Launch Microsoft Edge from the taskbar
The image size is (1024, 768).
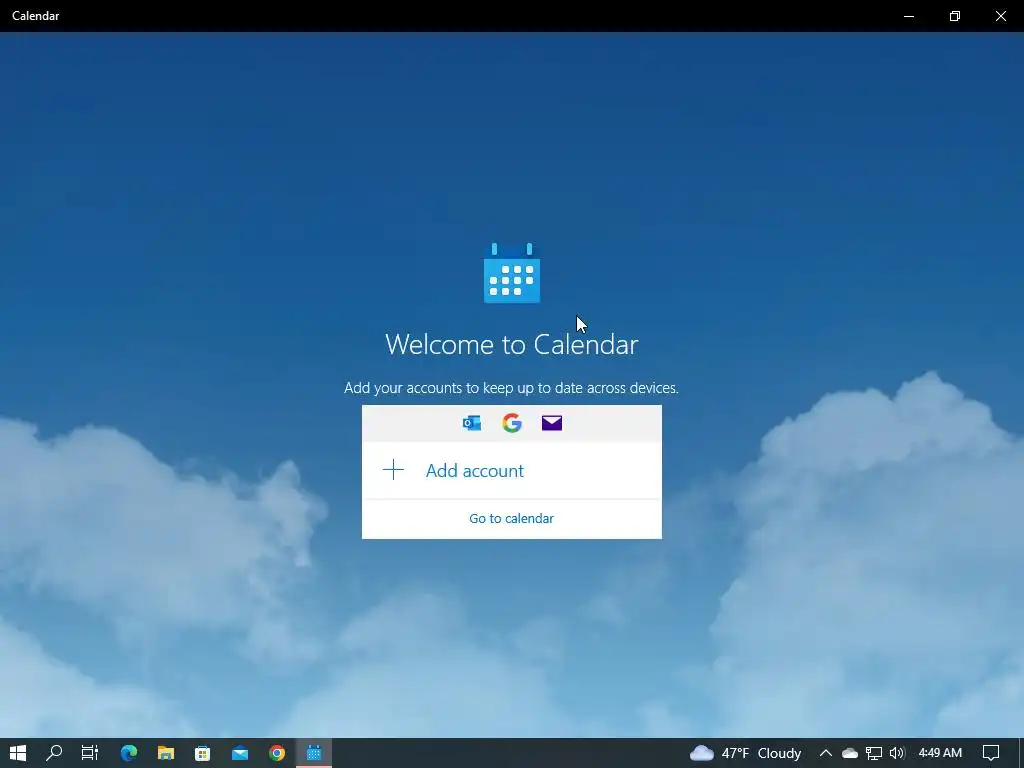tap(129, 753)
